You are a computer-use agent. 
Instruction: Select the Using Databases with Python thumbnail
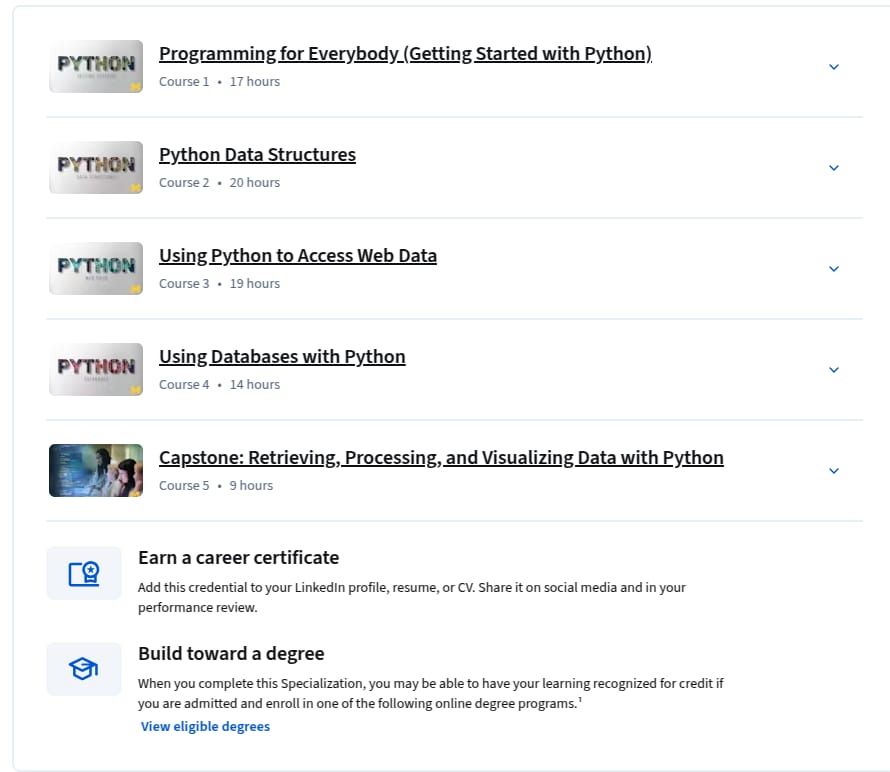click(x=96, y=370)
